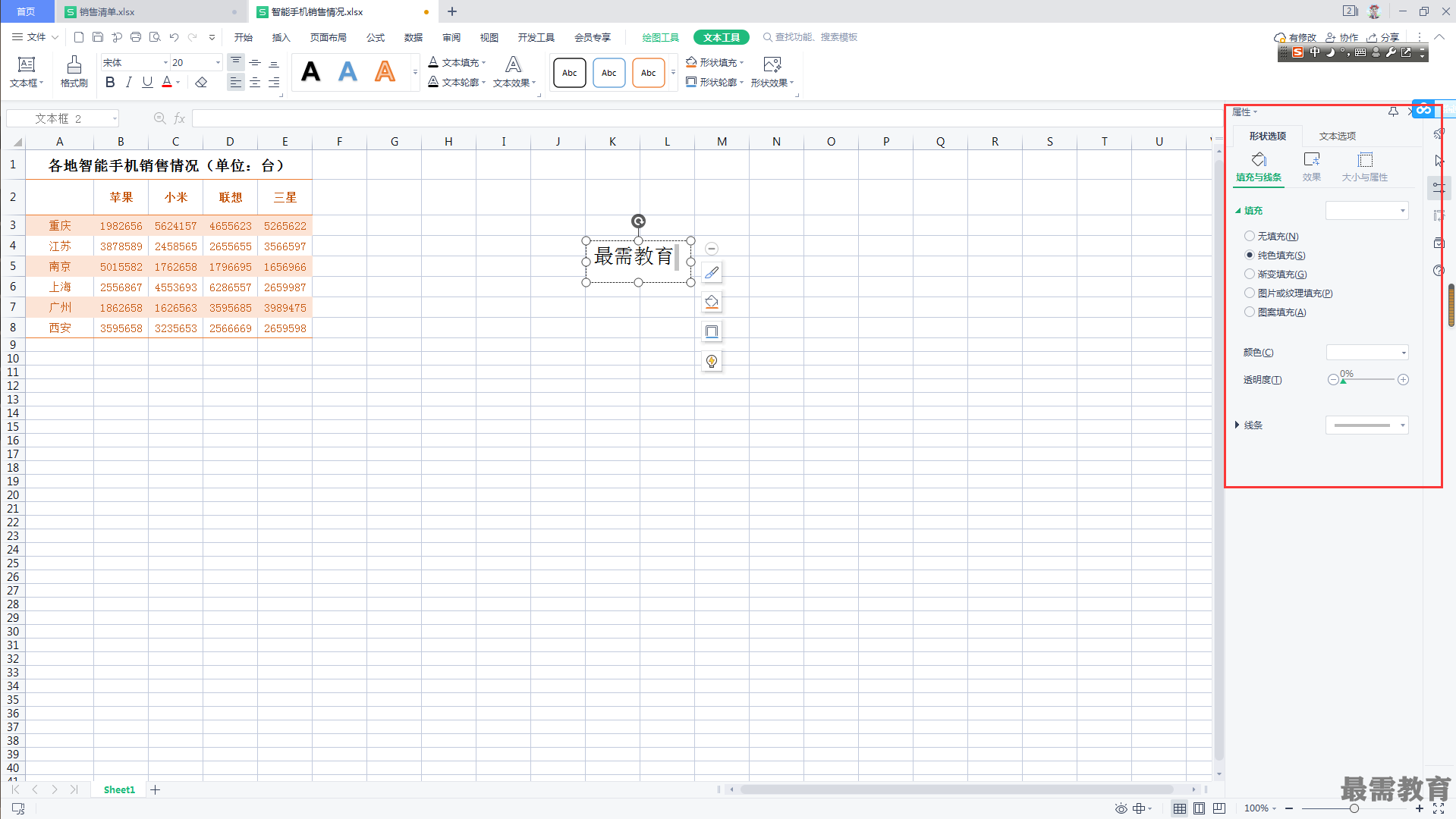Image resolution: width=1456 pixels, height=819 pixels.
Task: Choose the black outlined Abc shape style
Action: pyautogui.click(x=570, y=73)
